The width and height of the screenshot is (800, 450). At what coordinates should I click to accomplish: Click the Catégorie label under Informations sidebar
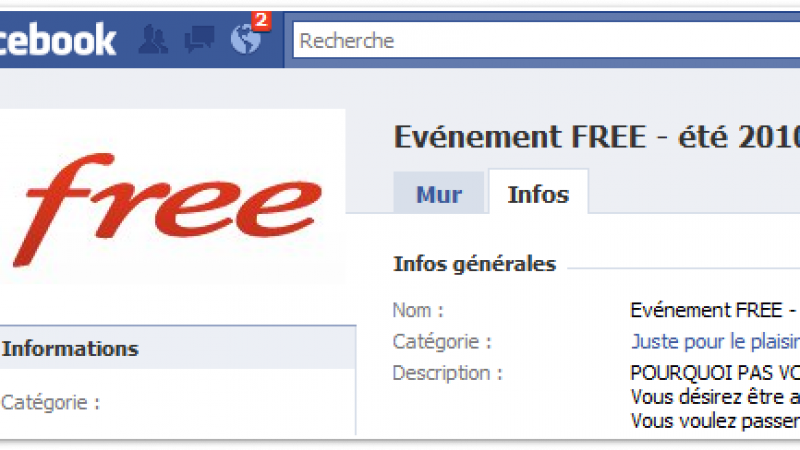click(x=51, y=403)
